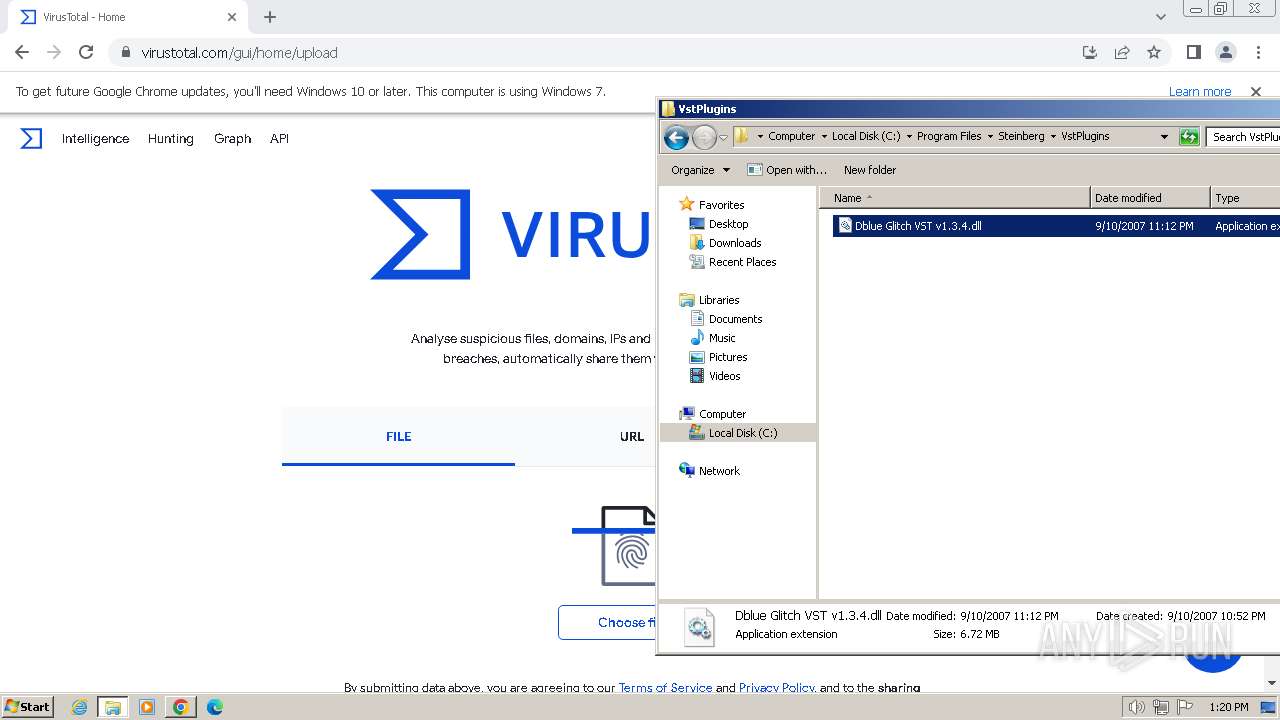Select Favorites in navigation pane
Image resolution: width=1280 pixels, height=720 pixels.
coord(721,204)
